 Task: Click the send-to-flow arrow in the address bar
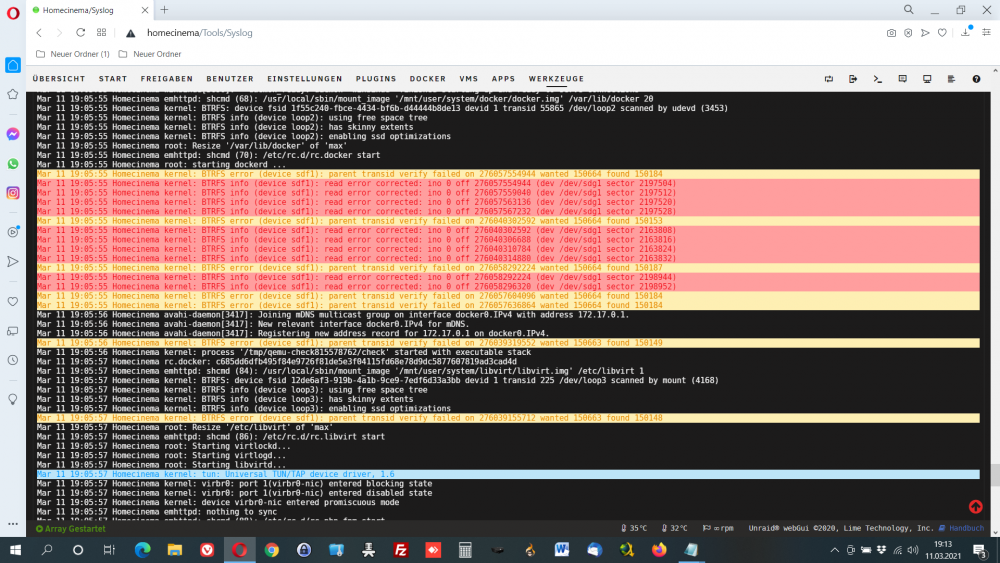pos(925,33)
